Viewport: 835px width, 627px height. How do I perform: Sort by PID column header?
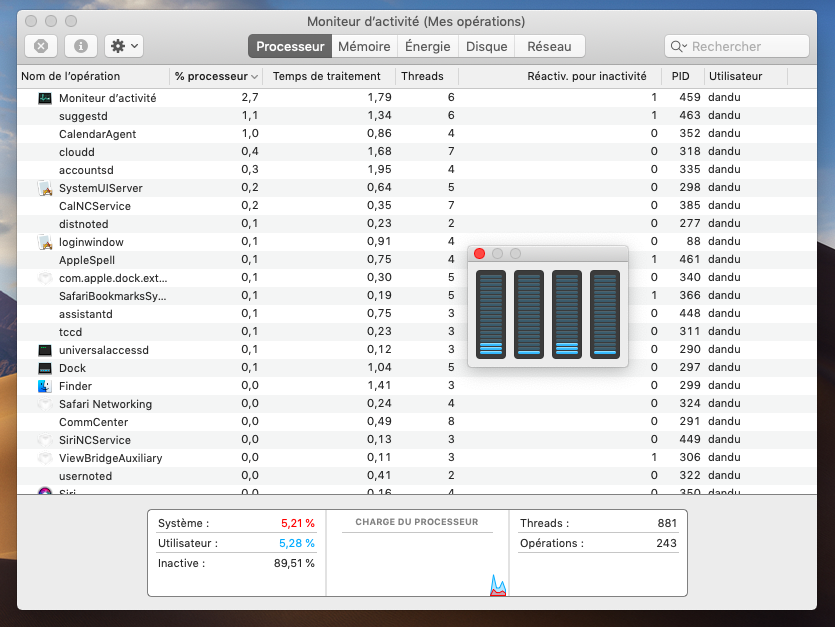coord(683,76)
